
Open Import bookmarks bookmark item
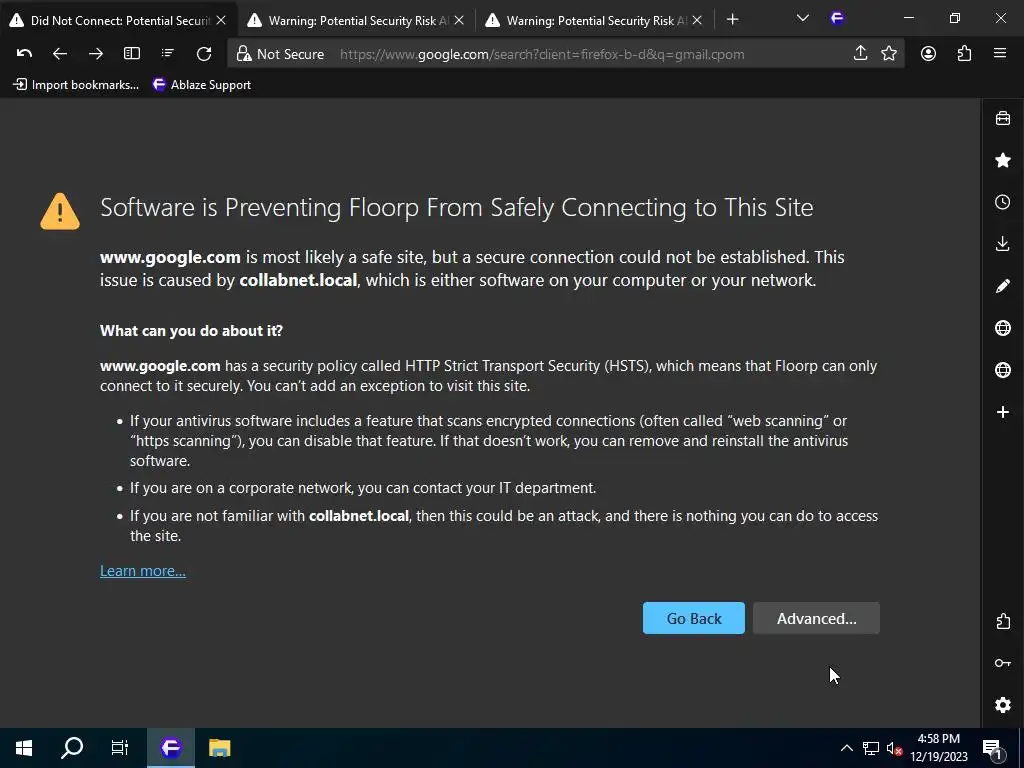(76, 84)
